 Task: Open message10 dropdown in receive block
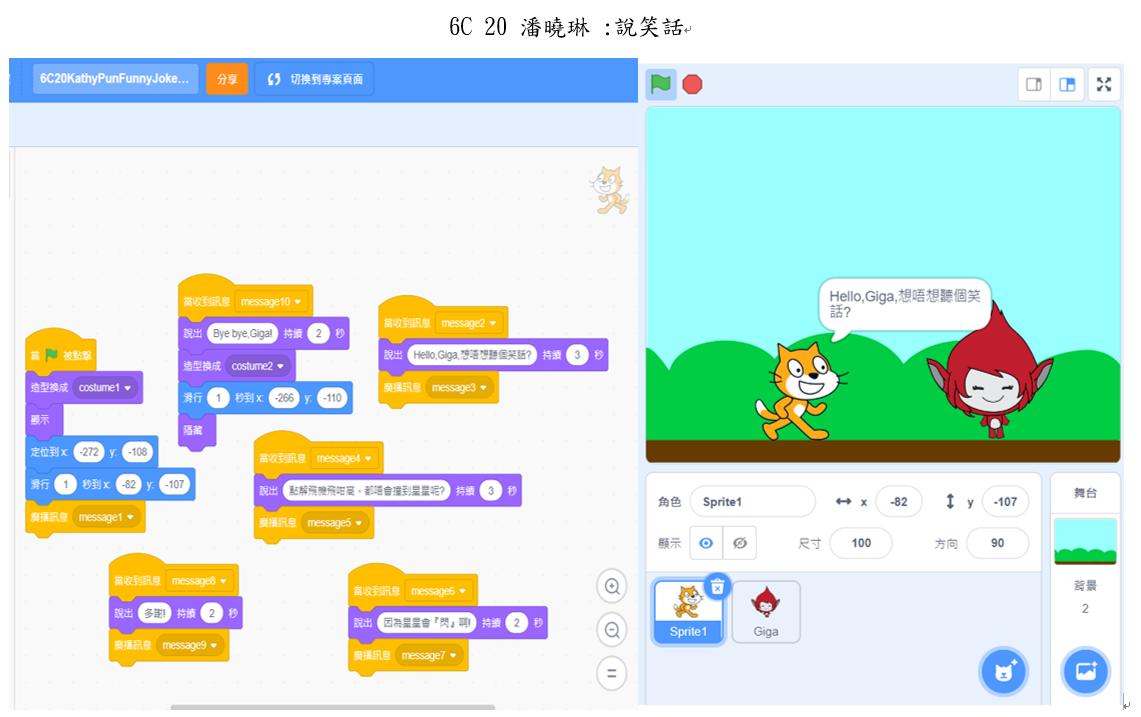[x=271, y=301]
